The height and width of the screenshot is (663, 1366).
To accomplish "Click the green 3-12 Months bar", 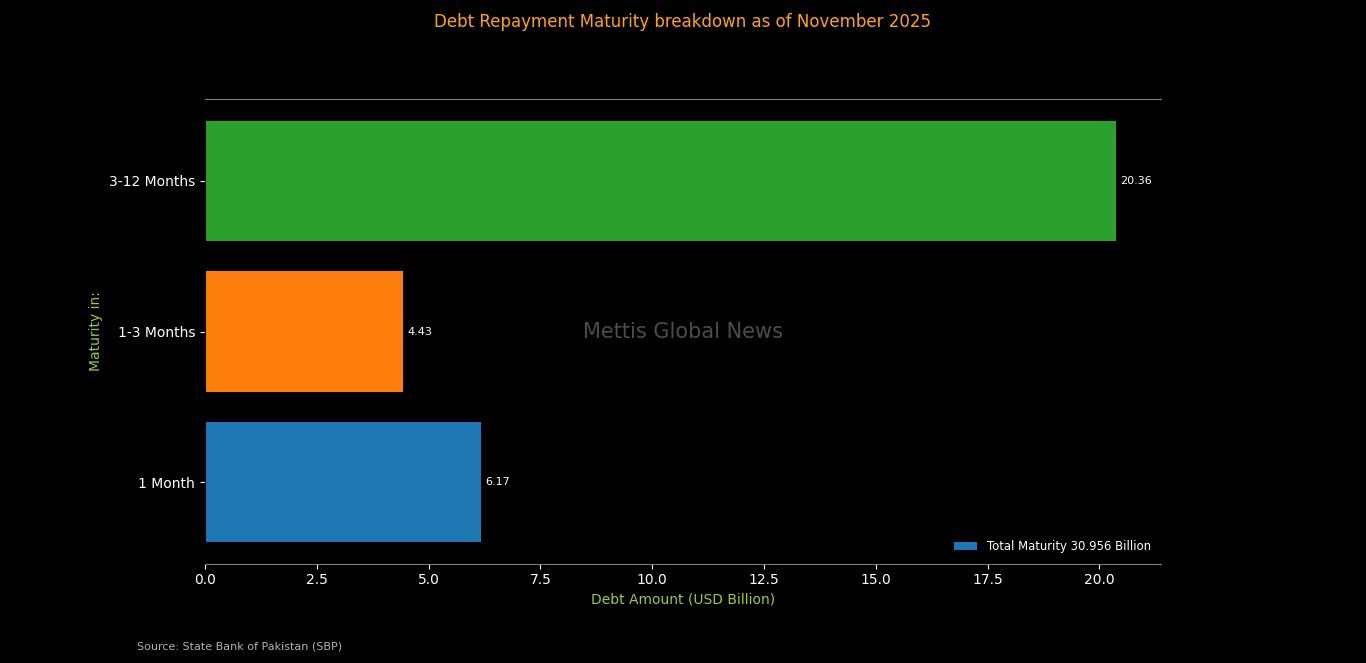I will click(660, 181).
